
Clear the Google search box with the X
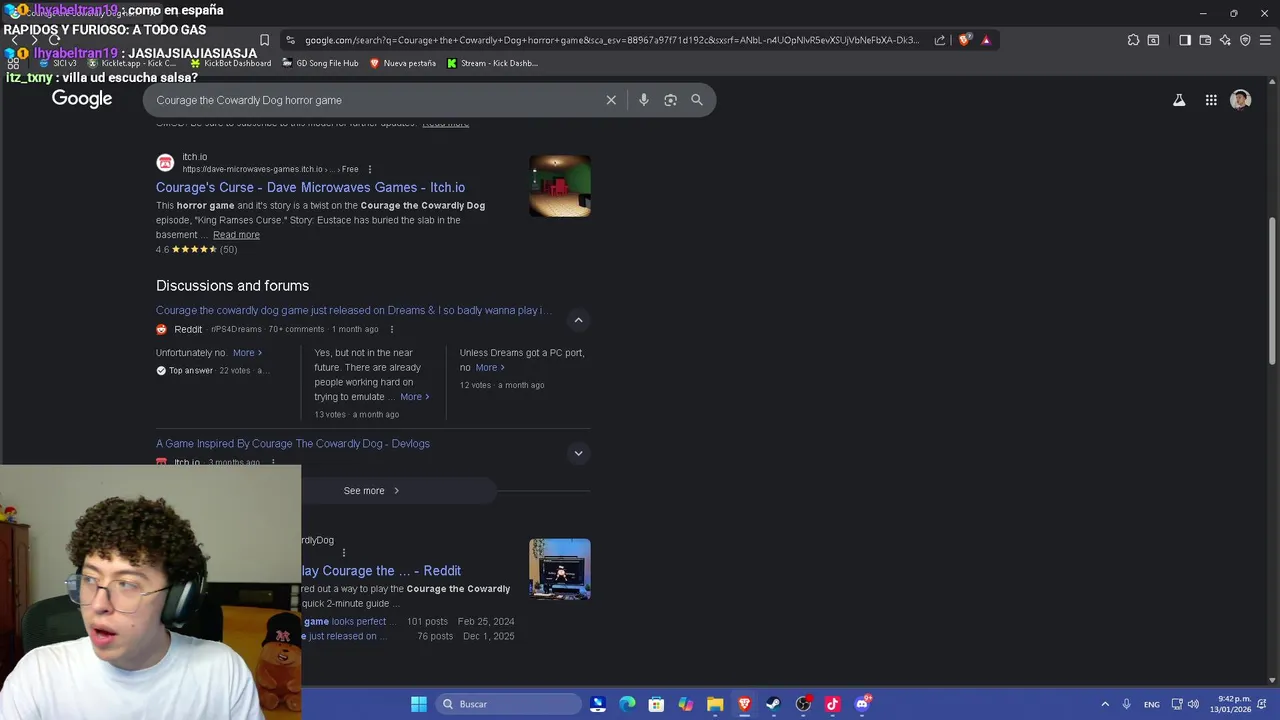pyautogui.click(x=611, y=100)
